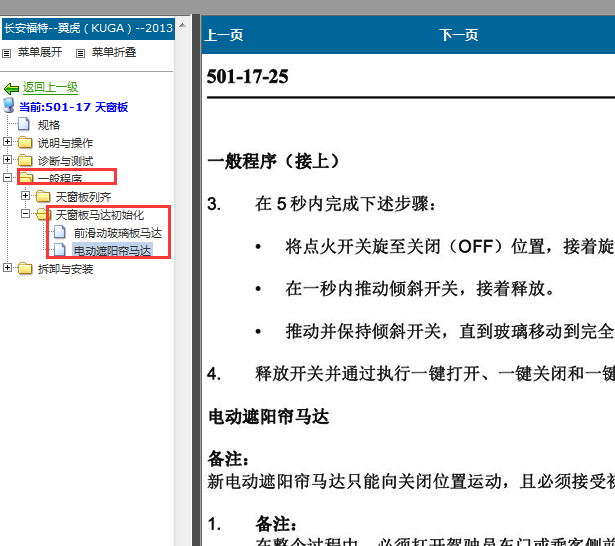615x546 pixels.
Task: Select 说明与操作 in the tree
Action: [65, 143]
